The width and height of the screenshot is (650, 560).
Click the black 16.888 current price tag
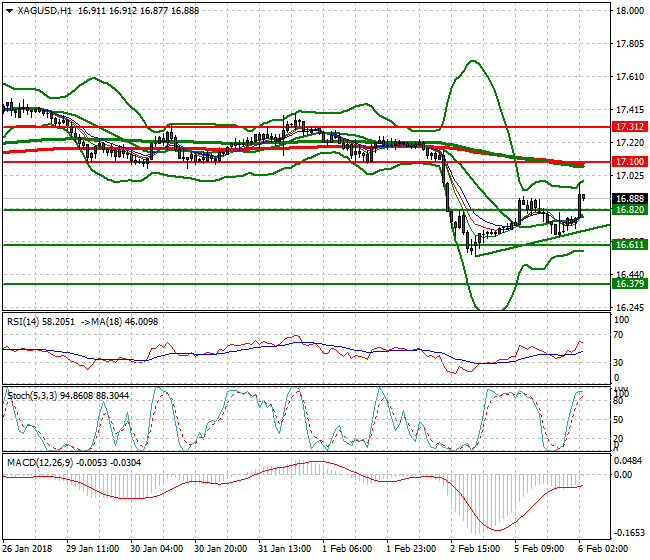coord(628,198)
